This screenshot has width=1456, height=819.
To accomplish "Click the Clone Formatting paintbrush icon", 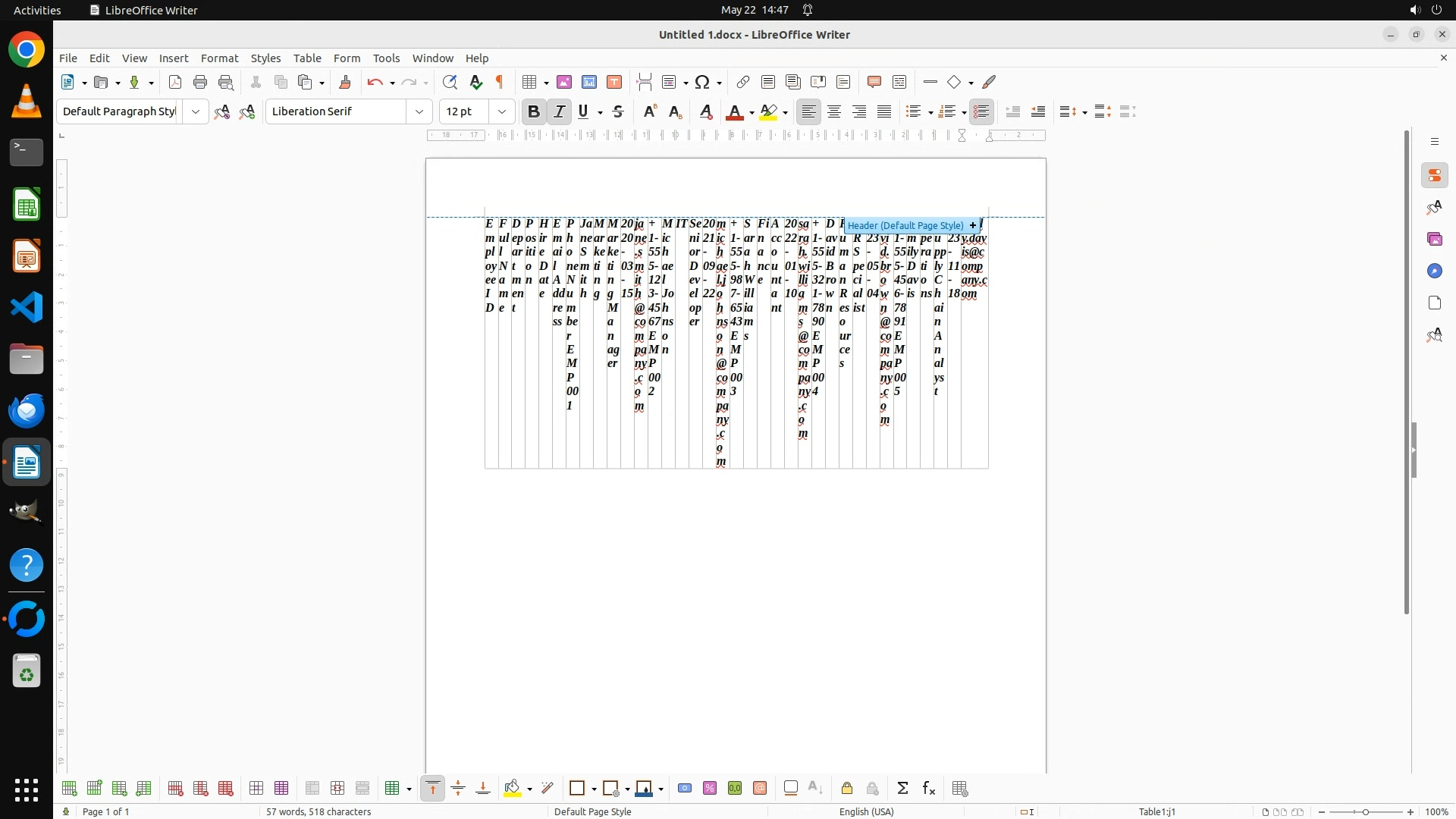I will (x=345, y=82).
